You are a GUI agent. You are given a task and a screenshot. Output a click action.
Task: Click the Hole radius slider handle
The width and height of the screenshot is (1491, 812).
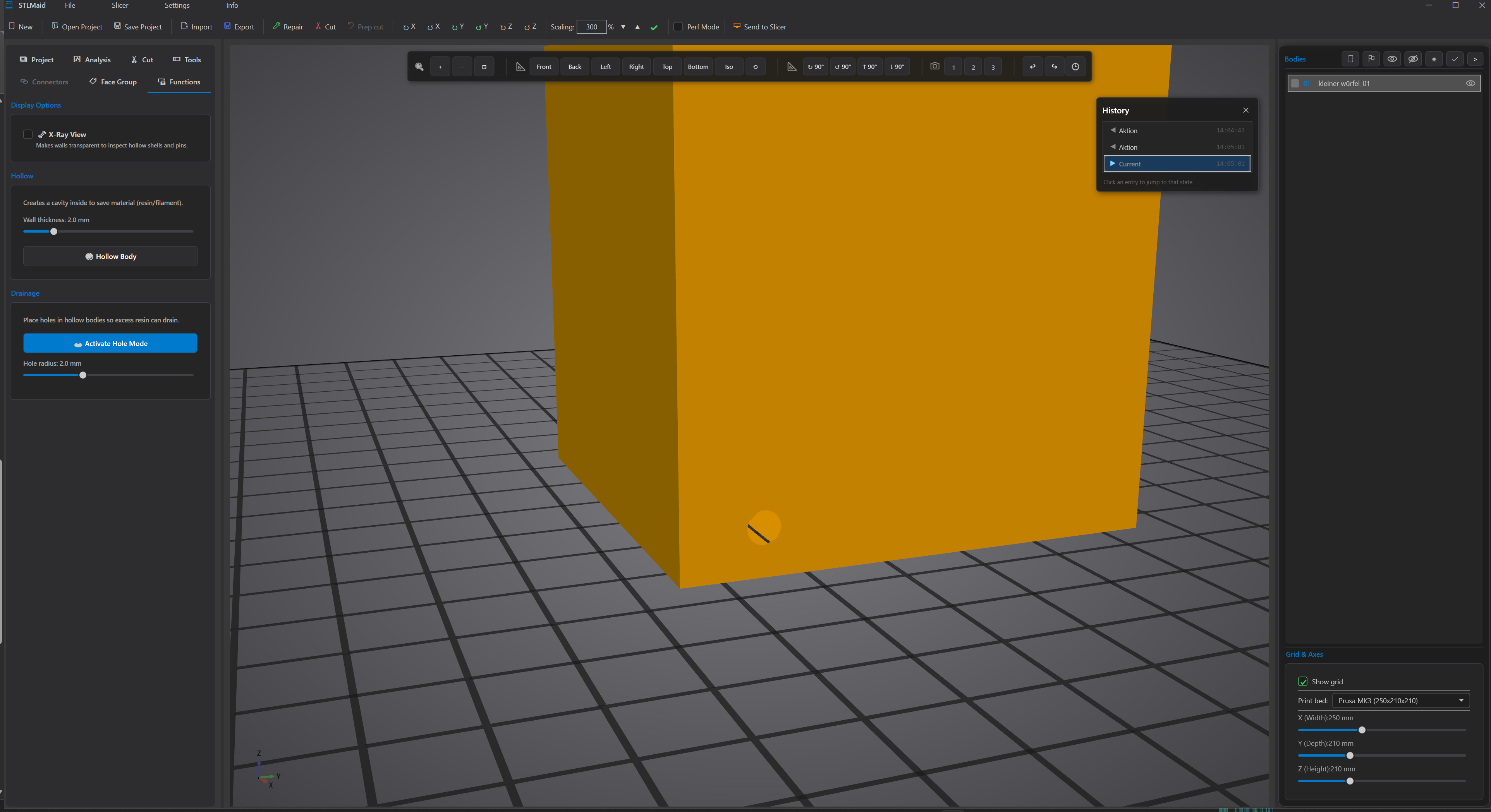pyautogui.click(x=83, y=375)
